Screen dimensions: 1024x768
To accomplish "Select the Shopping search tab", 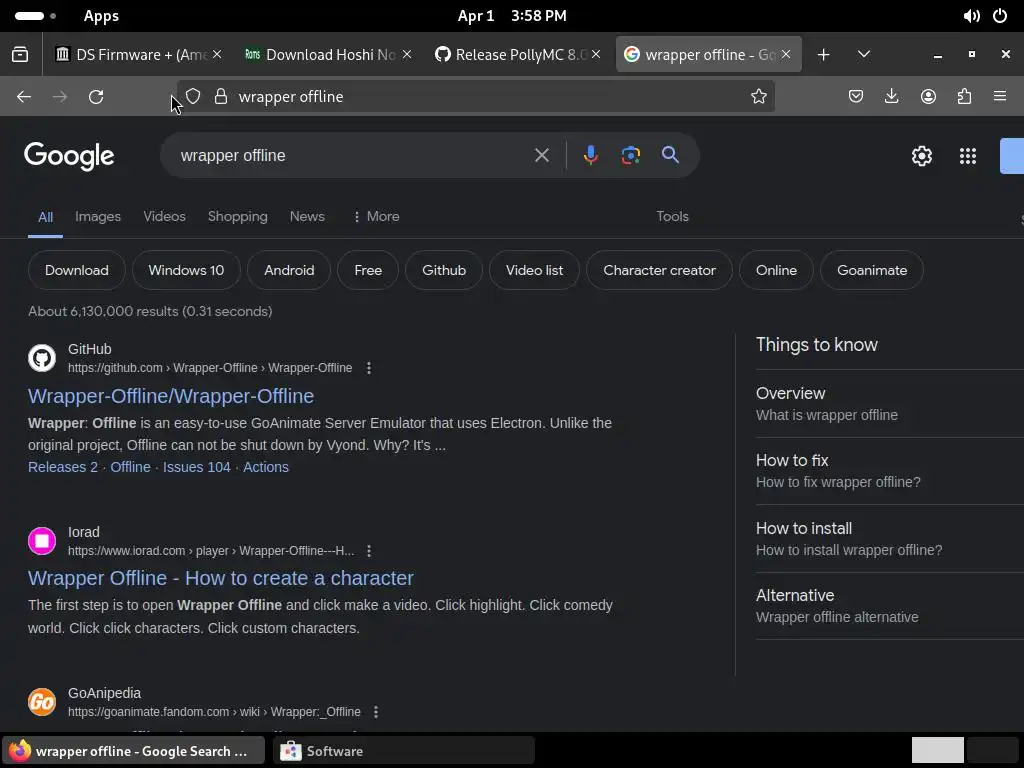I will (x=238, y=216).
